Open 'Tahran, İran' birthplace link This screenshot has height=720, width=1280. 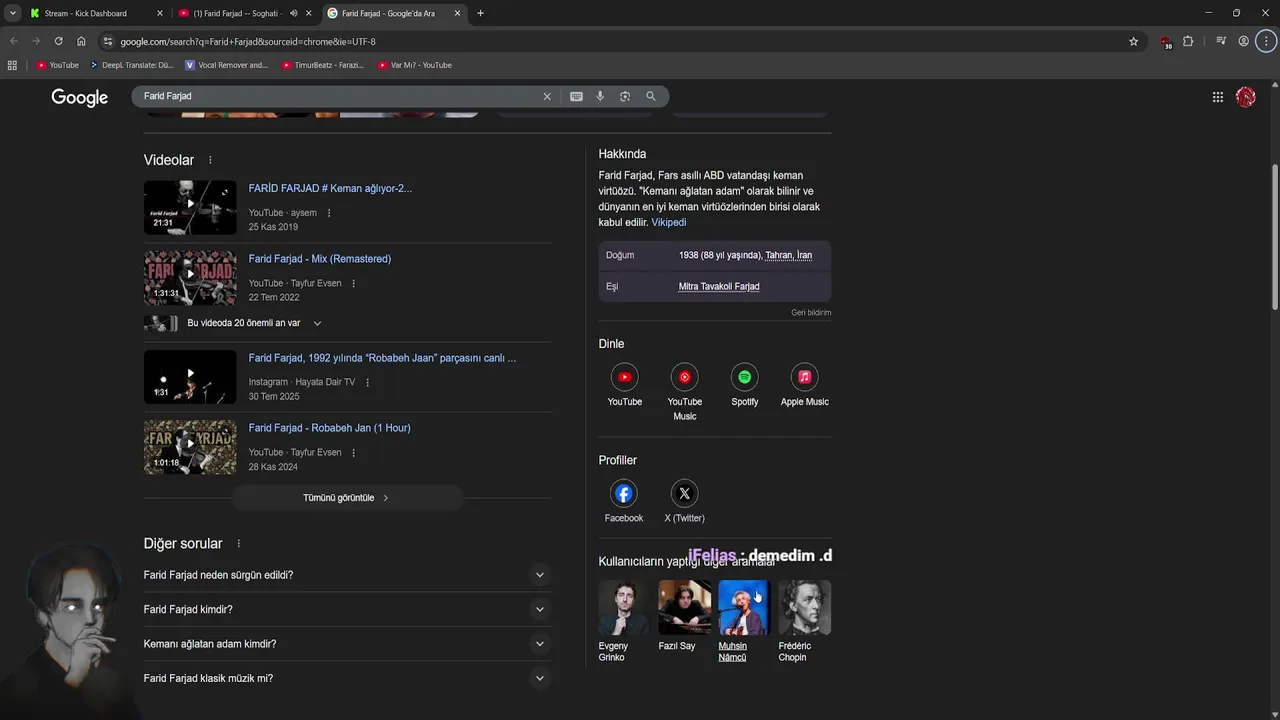[789, 255]
